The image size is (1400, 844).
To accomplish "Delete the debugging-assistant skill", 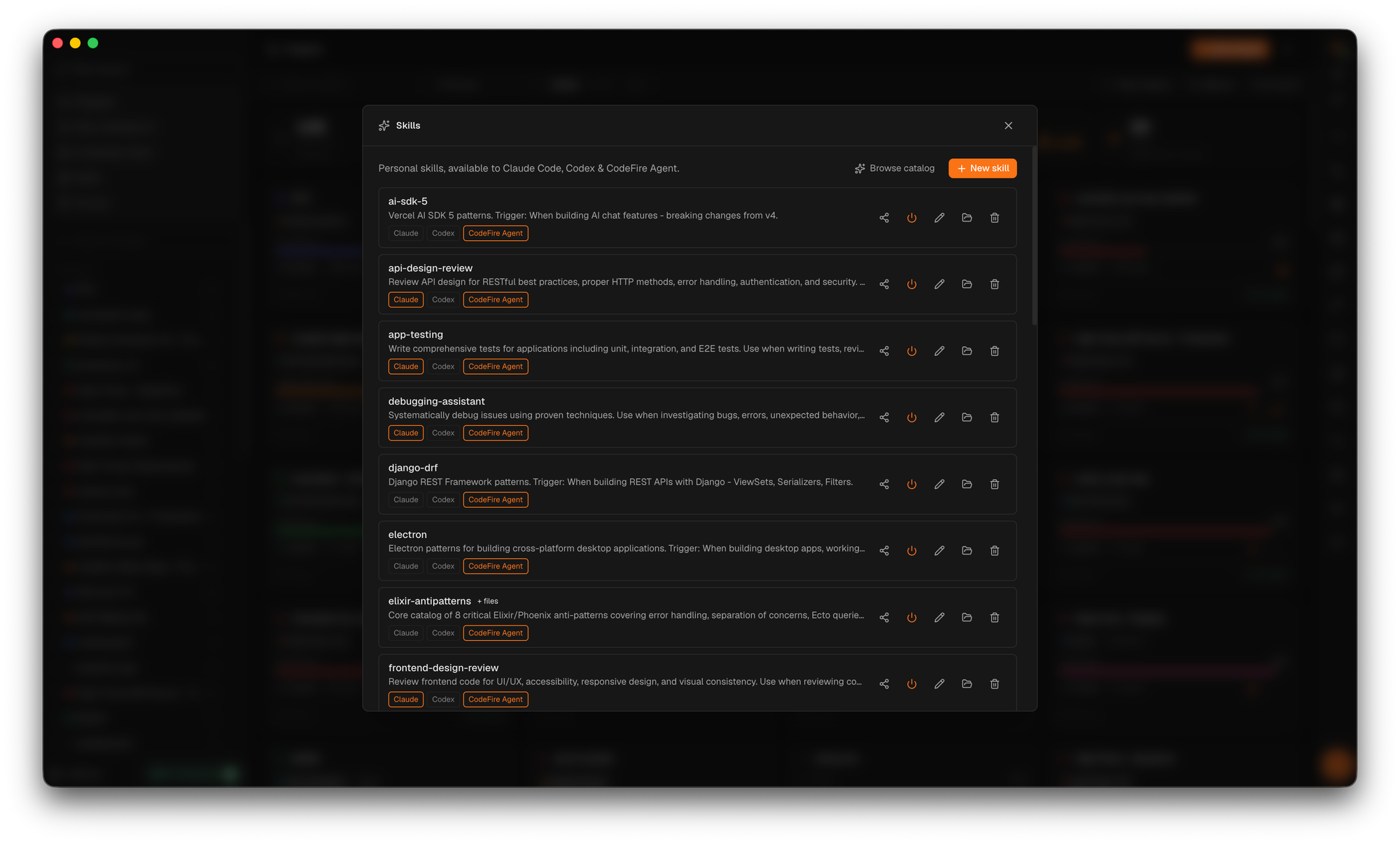I will coord(995,417).
